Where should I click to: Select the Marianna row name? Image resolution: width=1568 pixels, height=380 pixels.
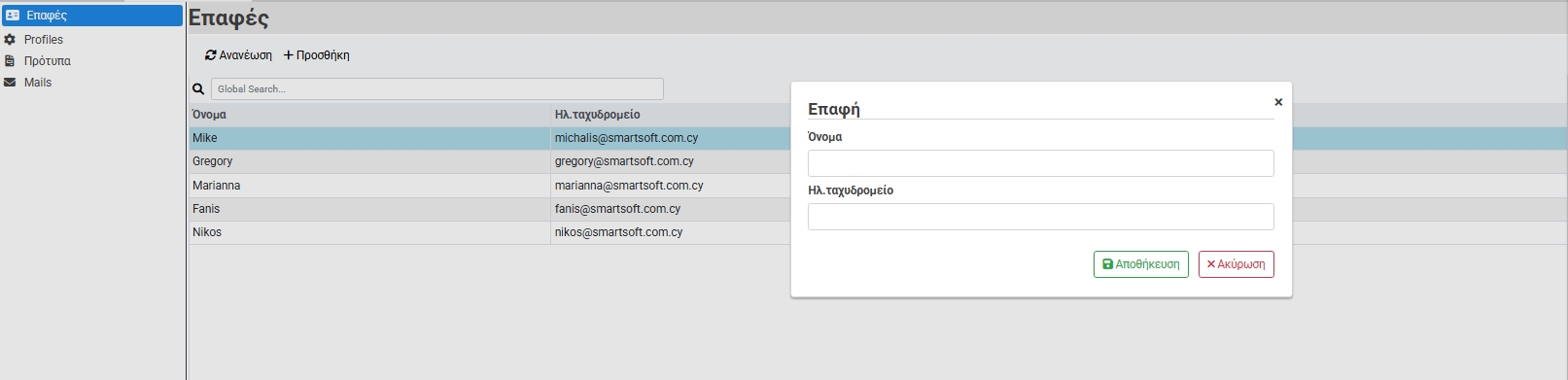(216, 186)
